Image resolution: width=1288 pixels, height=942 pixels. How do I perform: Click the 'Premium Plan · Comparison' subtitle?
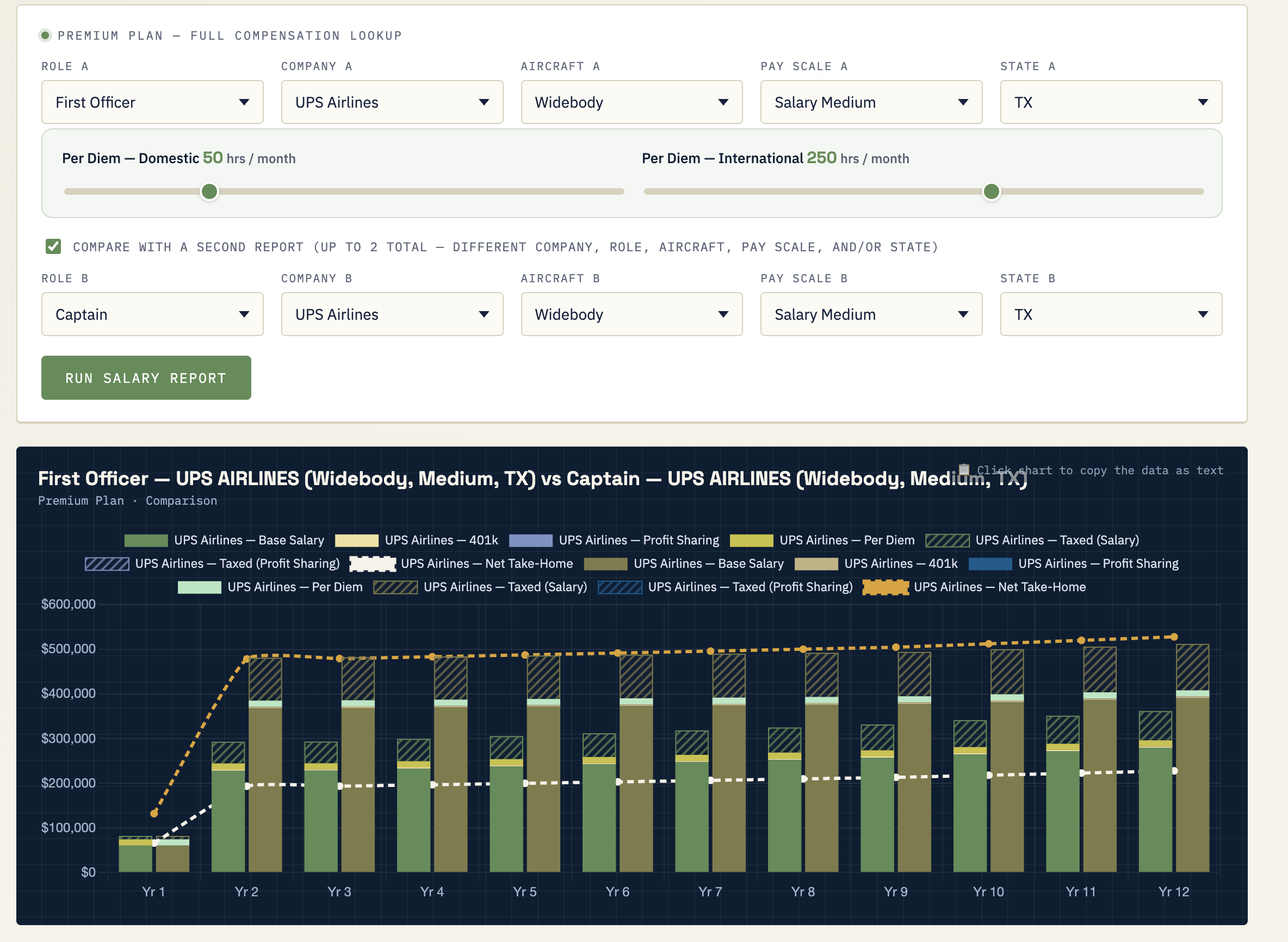128,501
